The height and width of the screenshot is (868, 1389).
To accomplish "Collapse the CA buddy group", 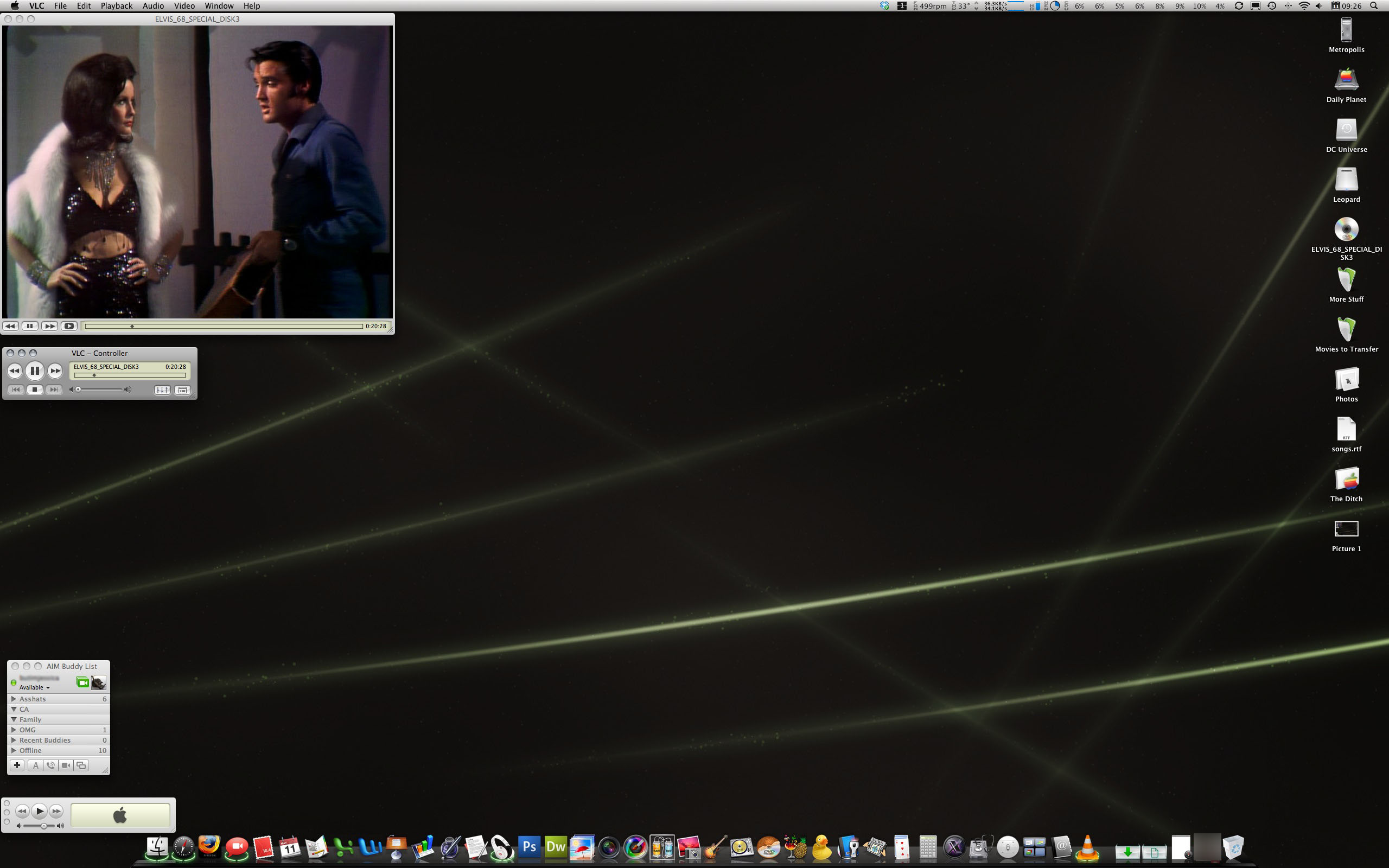I will 14,709.
